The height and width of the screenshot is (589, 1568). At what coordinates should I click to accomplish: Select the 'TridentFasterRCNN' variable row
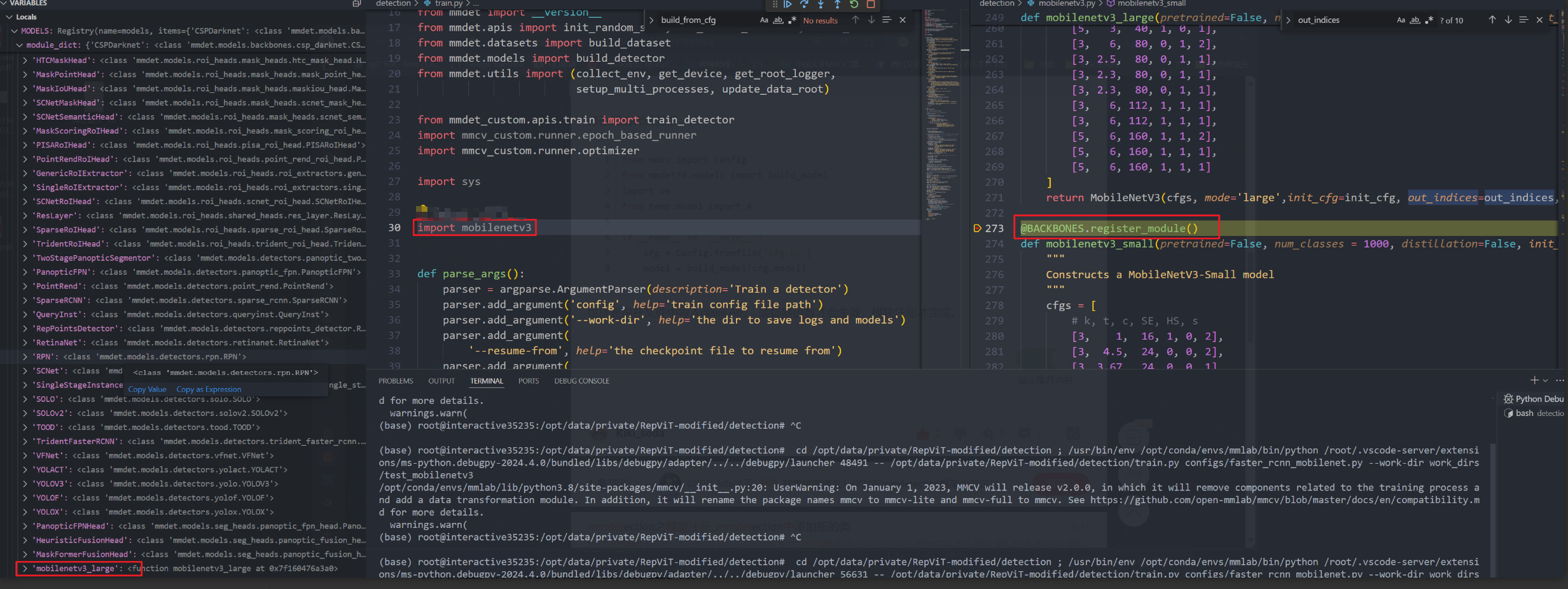coord(183,441)
